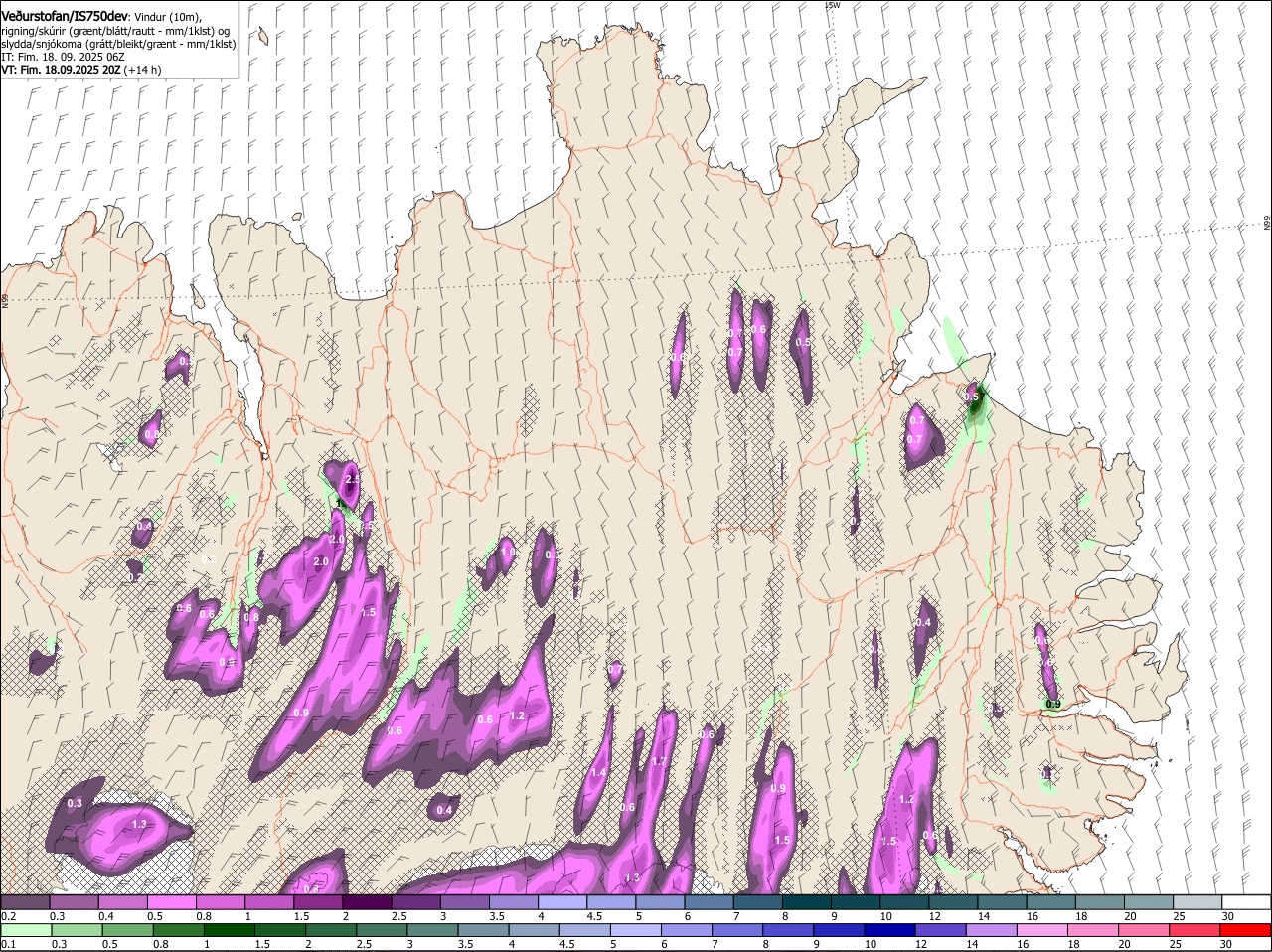Select lower legend red swatch after 30

pyautogui.click(x=1245, y=930)
